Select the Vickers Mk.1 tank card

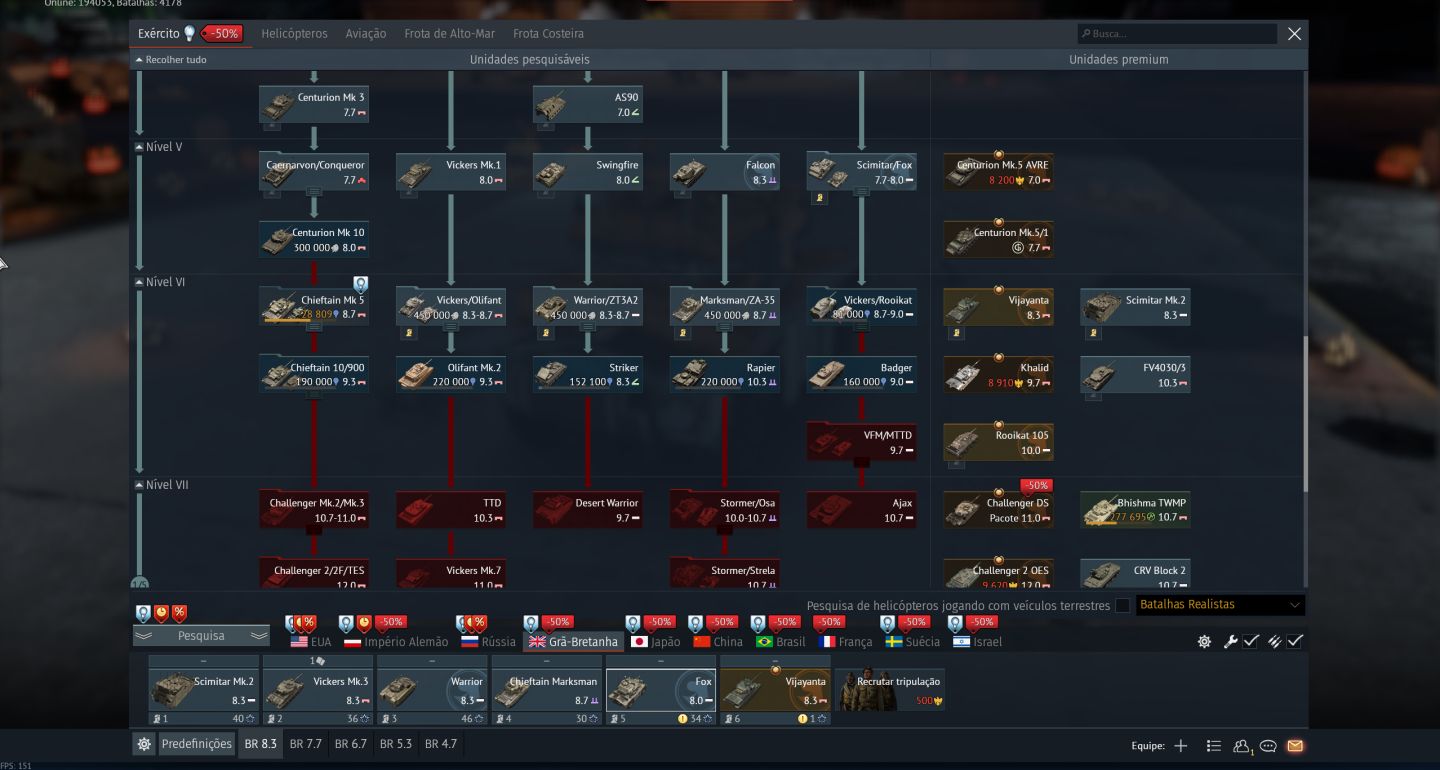click(451, 172)
